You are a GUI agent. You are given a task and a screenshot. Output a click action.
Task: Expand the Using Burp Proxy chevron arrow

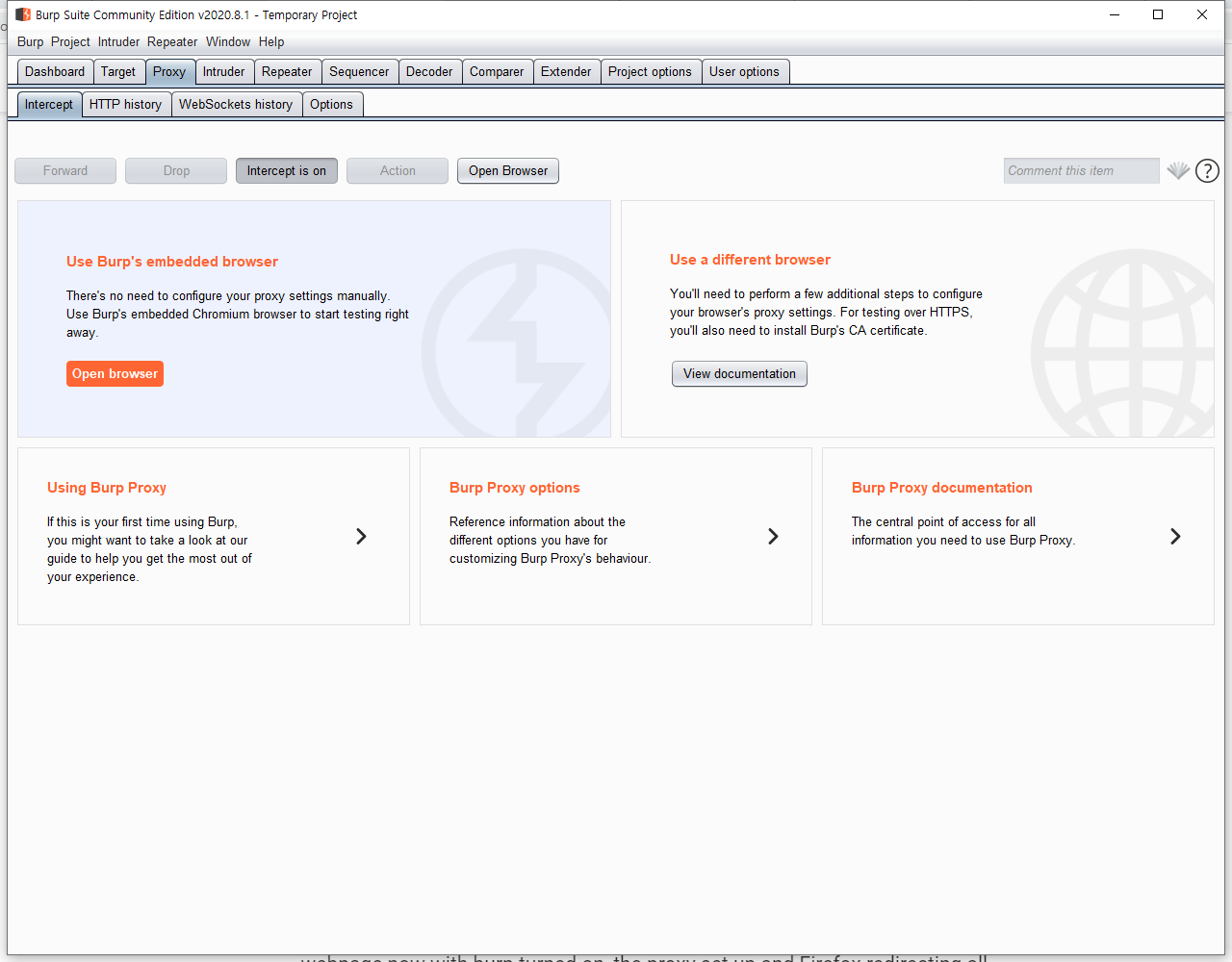coord(361,536)
